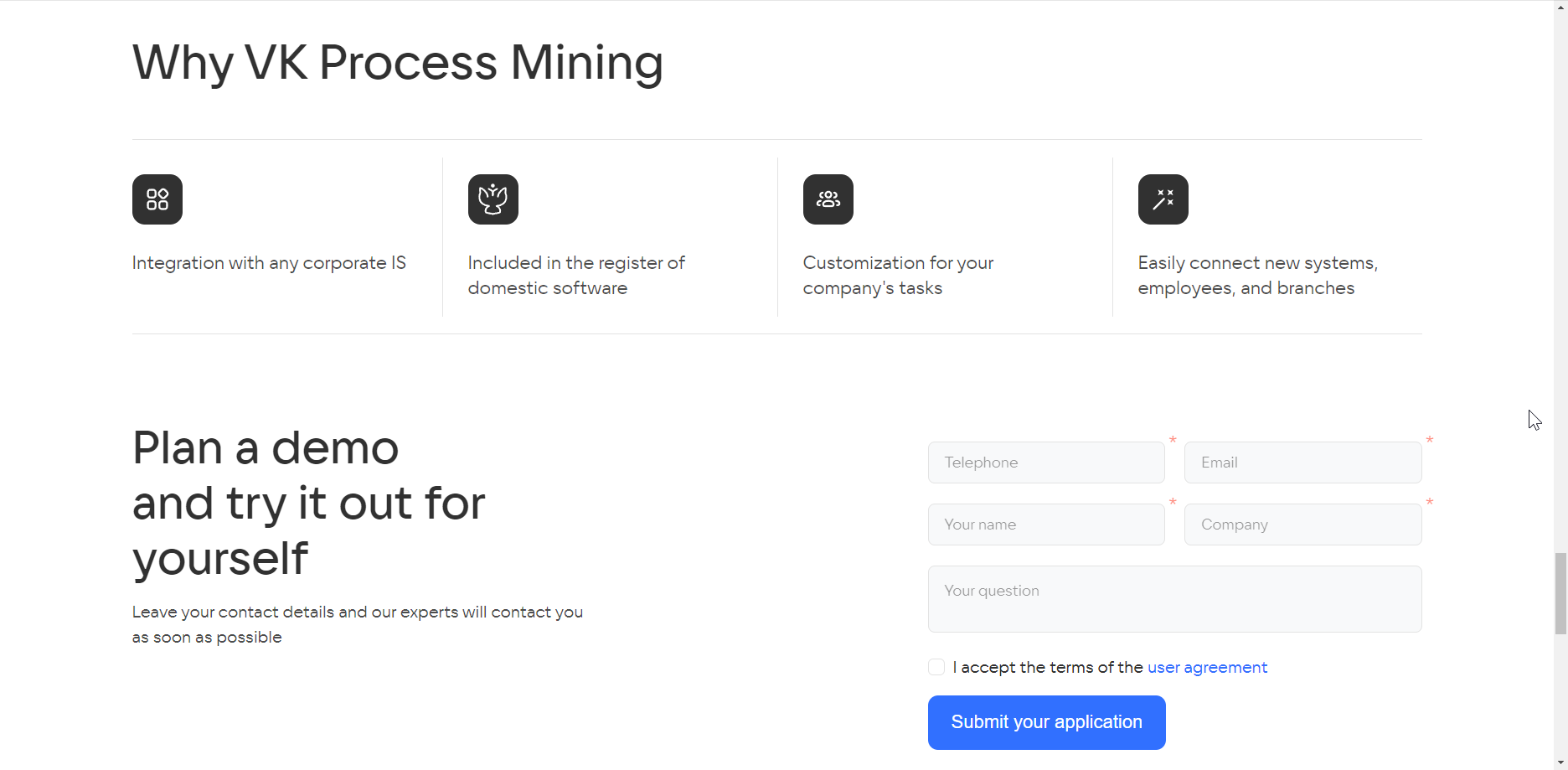The height and width of the screenshot is (770, 1568).
Task: Focus the Email input field
Action: (1303, 463)
